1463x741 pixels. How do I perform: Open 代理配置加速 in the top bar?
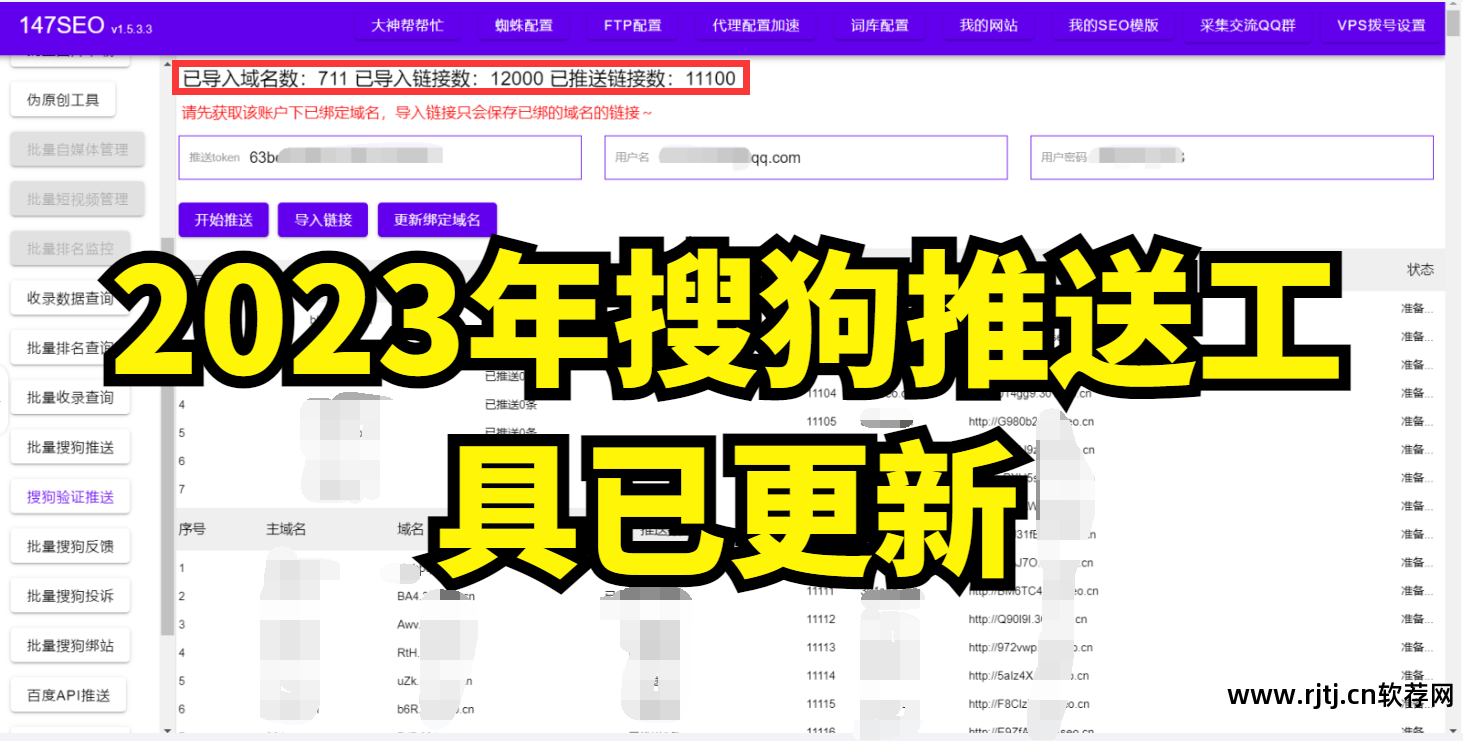tap(756, 25)
